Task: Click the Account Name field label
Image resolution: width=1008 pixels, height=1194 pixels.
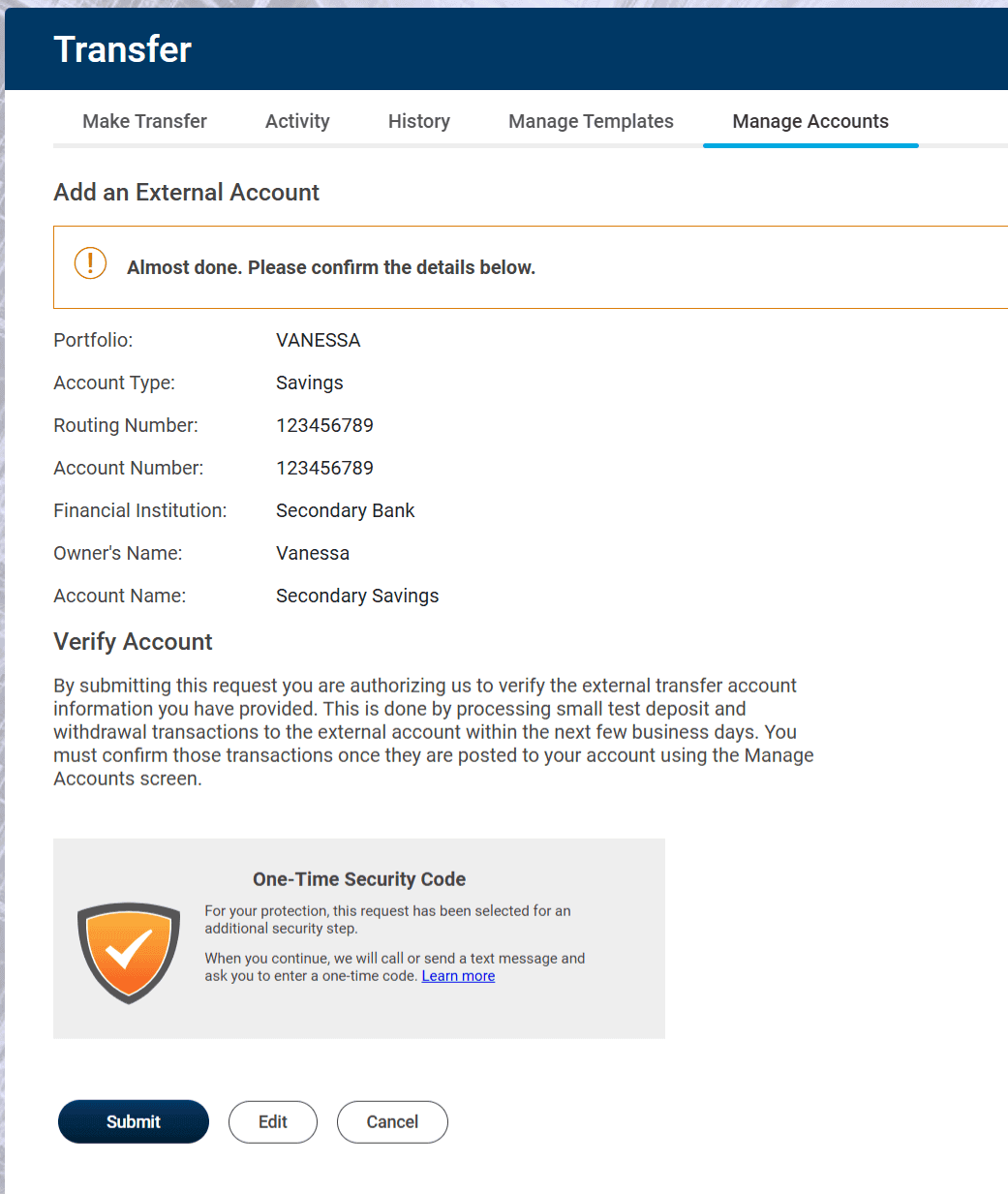Action: [120, 596]
